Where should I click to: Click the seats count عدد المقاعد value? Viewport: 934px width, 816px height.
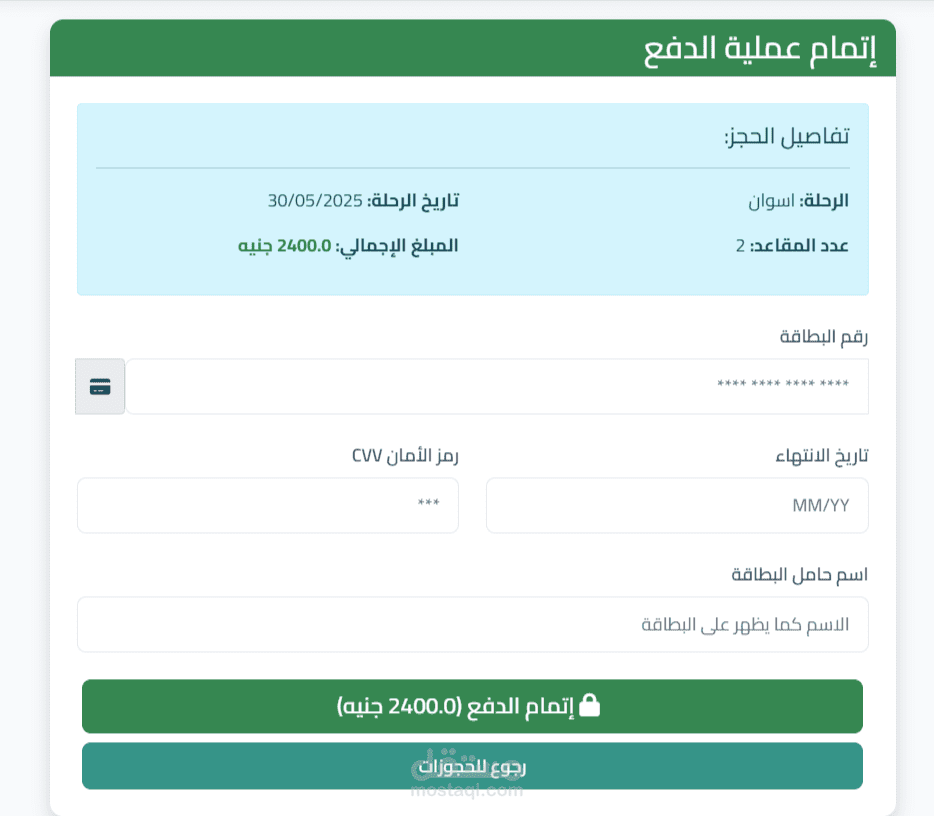[x=741, y=246]
